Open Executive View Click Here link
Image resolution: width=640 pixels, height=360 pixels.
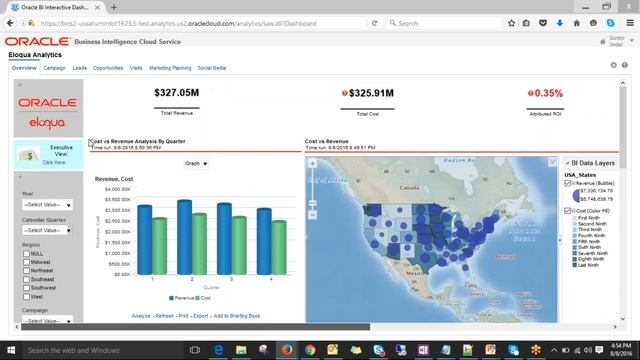(54, 162)
